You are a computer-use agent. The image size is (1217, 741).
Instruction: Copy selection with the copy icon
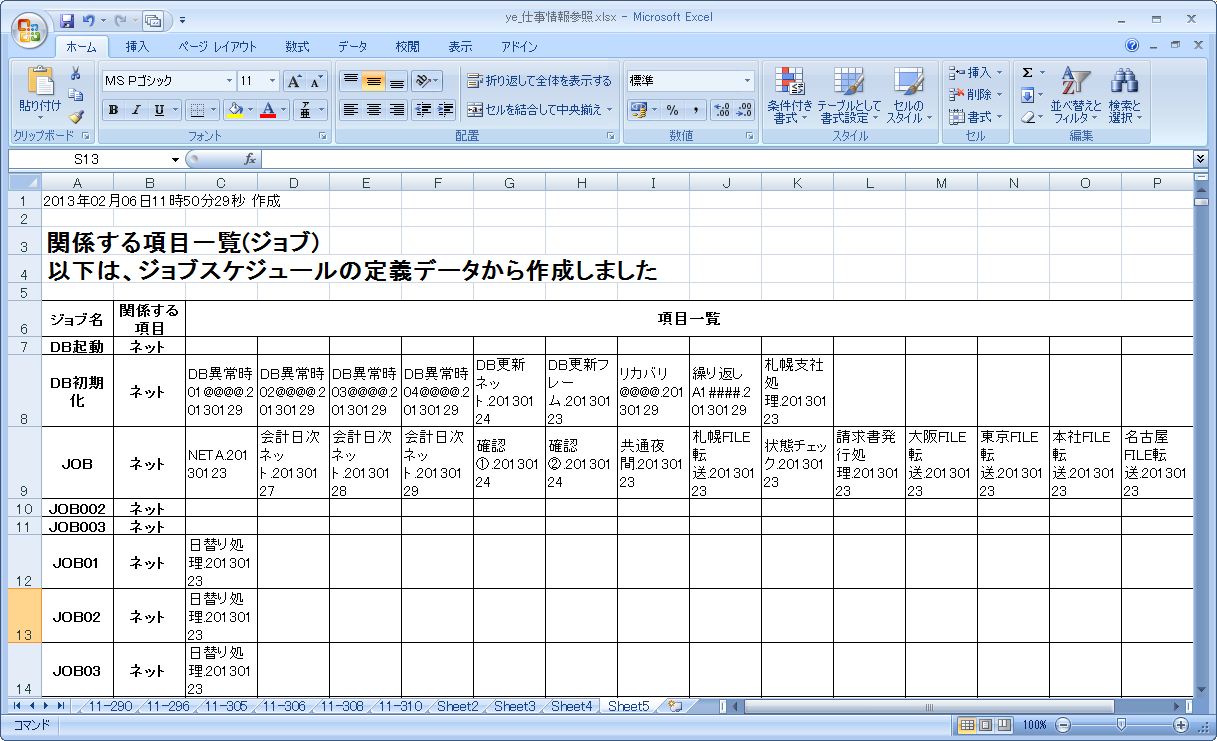click(75, 95)
